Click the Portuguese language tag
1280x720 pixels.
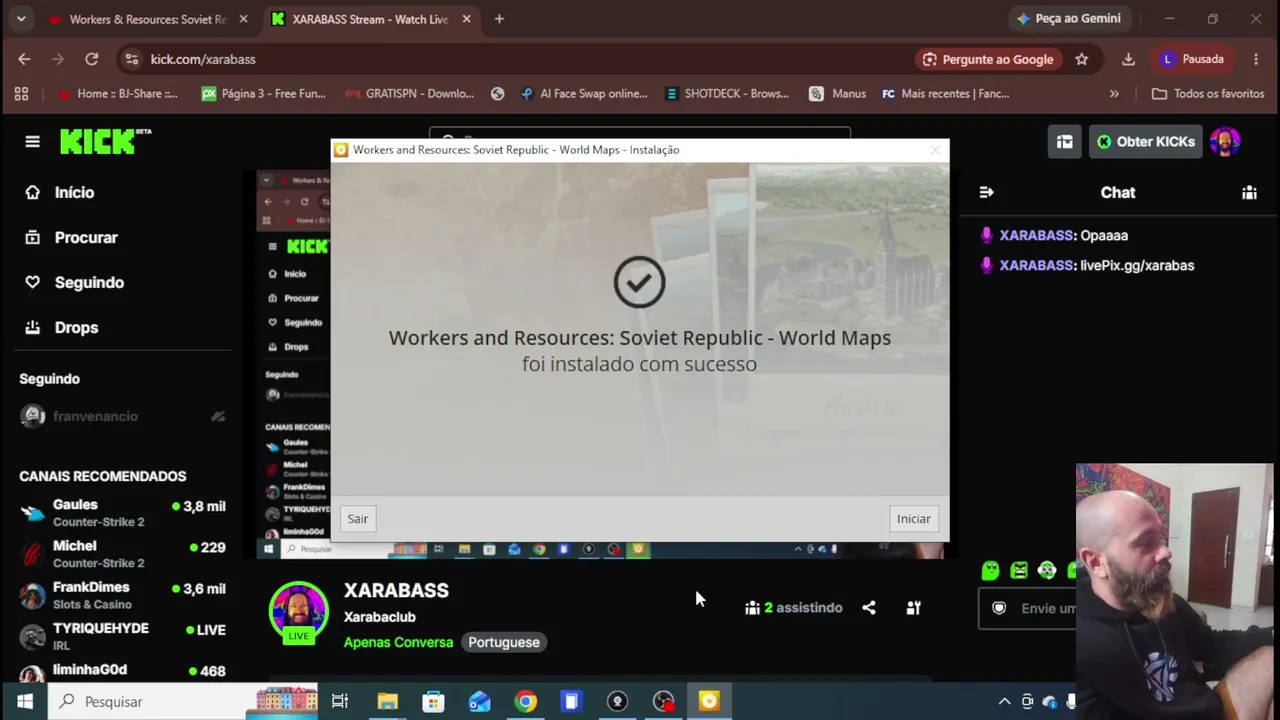504,642
